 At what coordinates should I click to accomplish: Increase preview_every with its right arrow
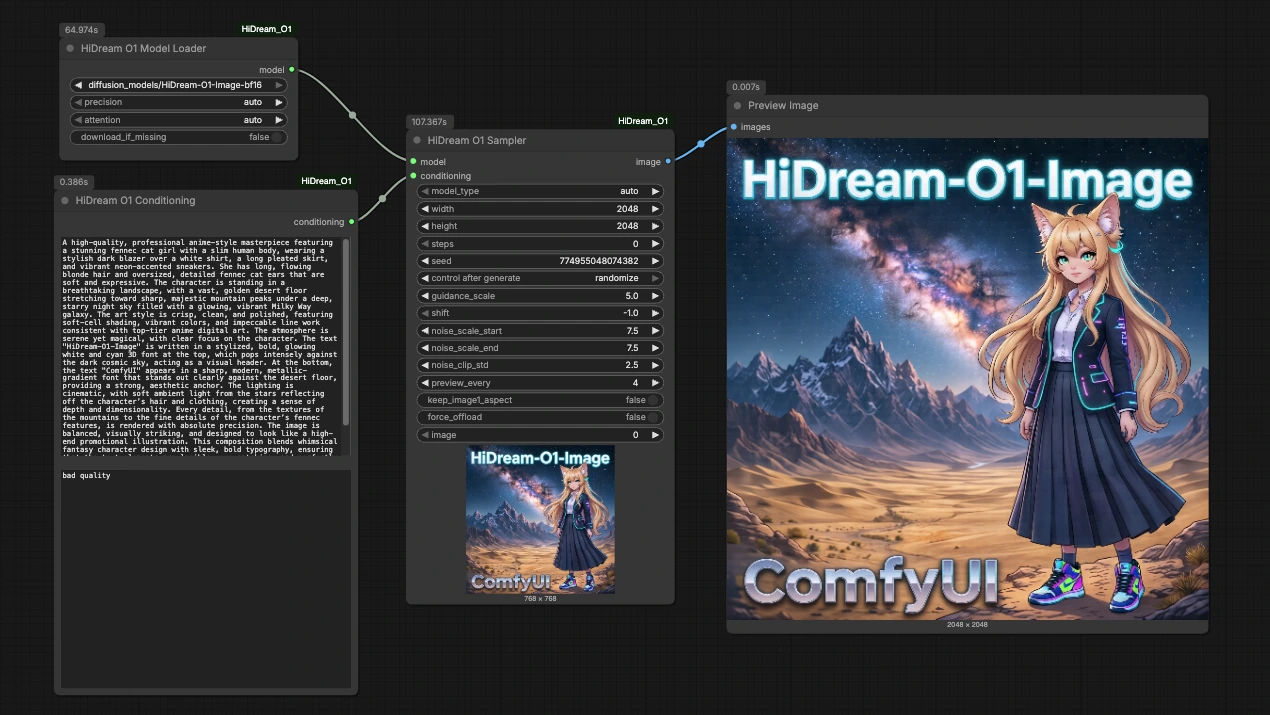[x=656, y=383]
